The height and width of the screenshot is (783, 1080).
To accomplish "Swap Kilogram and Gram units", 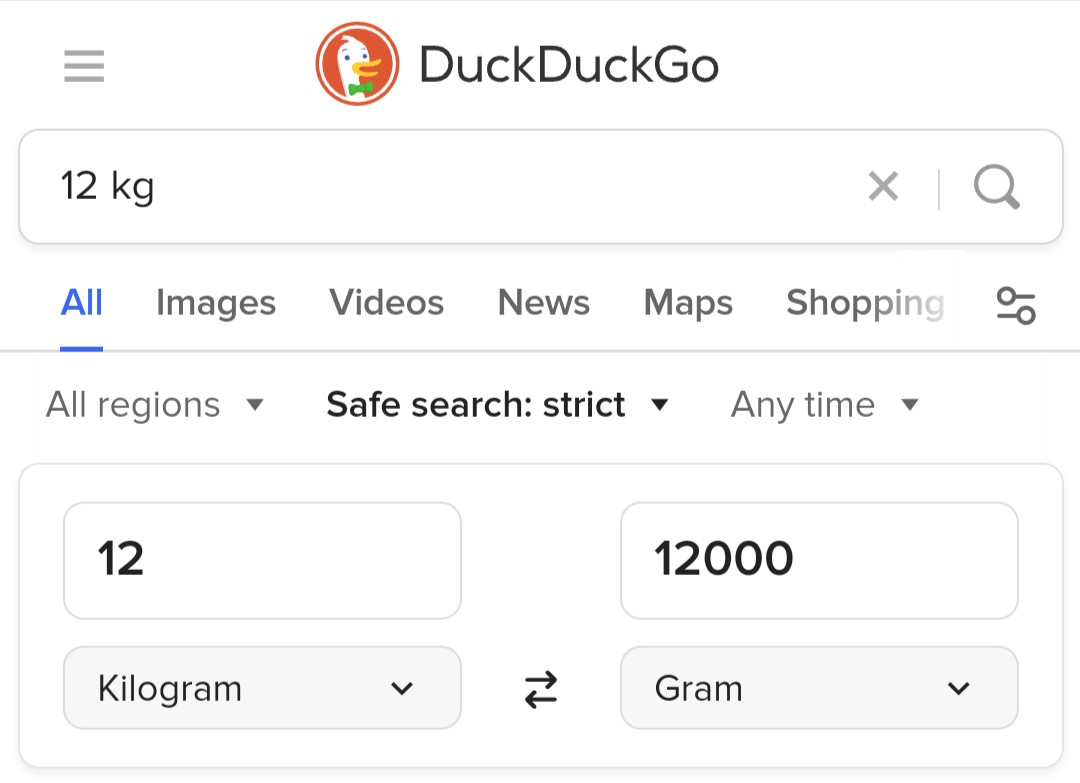I will 541,689.
